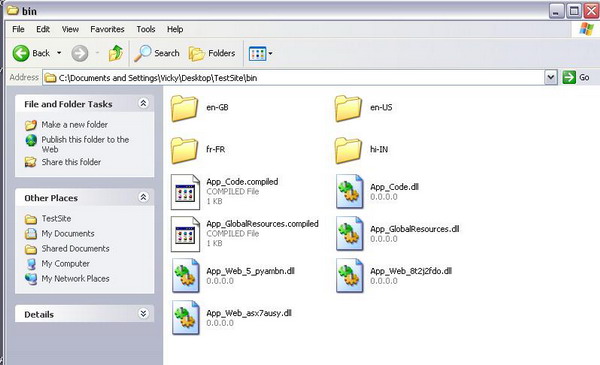Open the View menu
This screenshot has width=600, height=365.
(70, 29)
